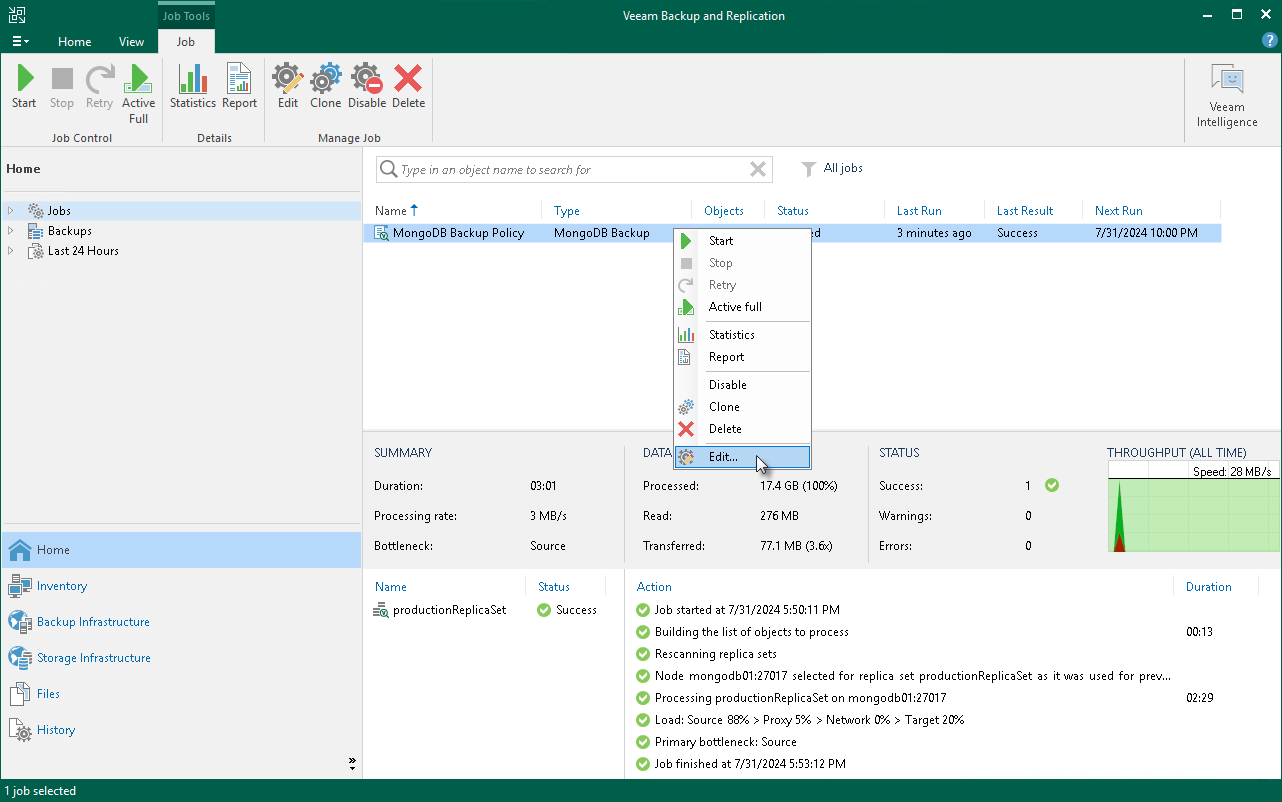Image resolution: width=1282 pixels, height=802 pixels.
Task: Click the throughput graph
Action: coord(1193,506)
